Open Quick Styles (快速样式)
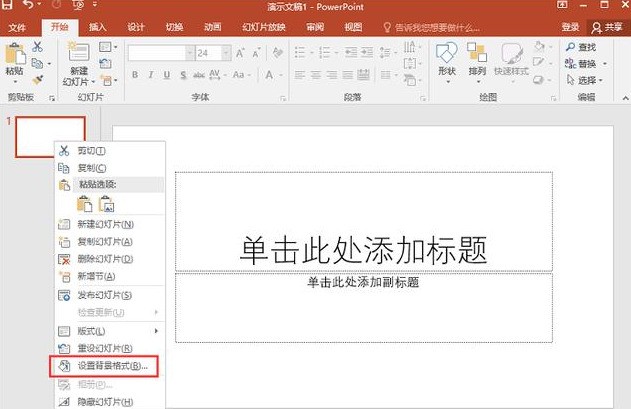This screenshot has height=409, width=631. click(x=512, y=57)
